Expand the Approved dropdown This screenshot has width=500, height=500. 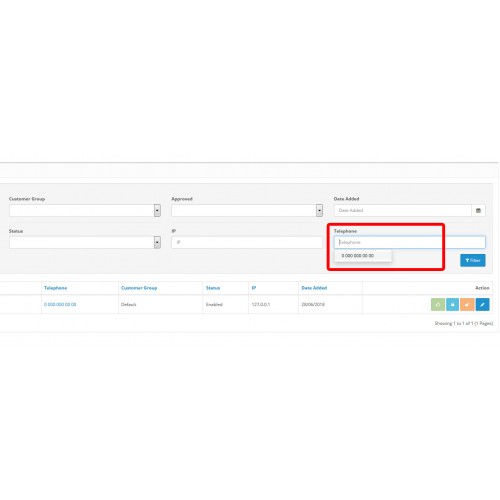click(247, 210)
